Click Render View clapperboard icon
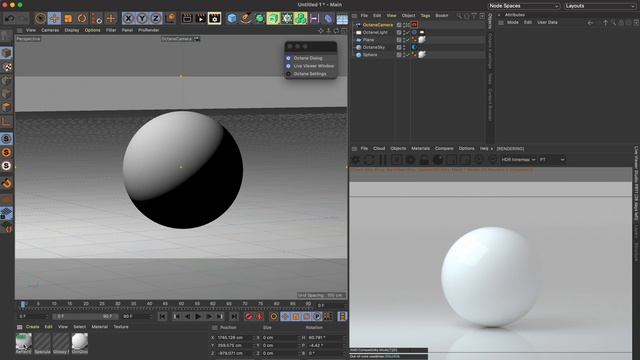 187,18
